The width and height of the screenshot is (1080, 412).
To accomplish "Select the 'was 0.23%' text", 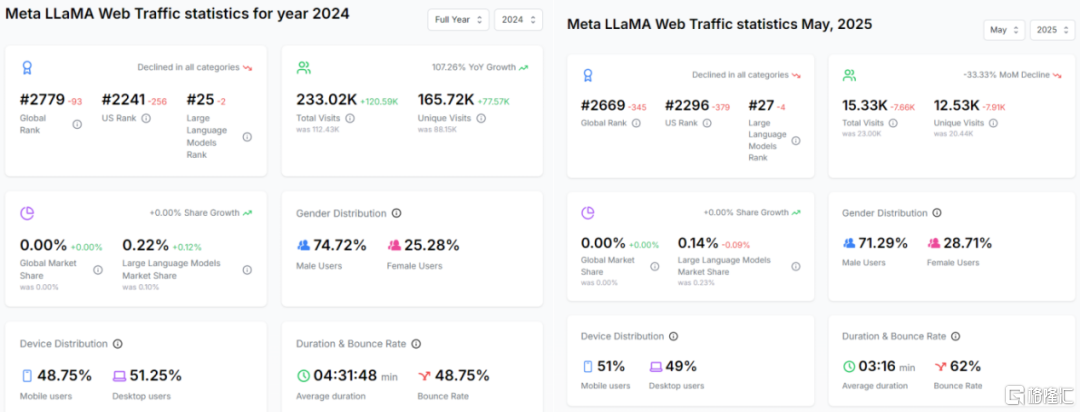I will 696,283.
